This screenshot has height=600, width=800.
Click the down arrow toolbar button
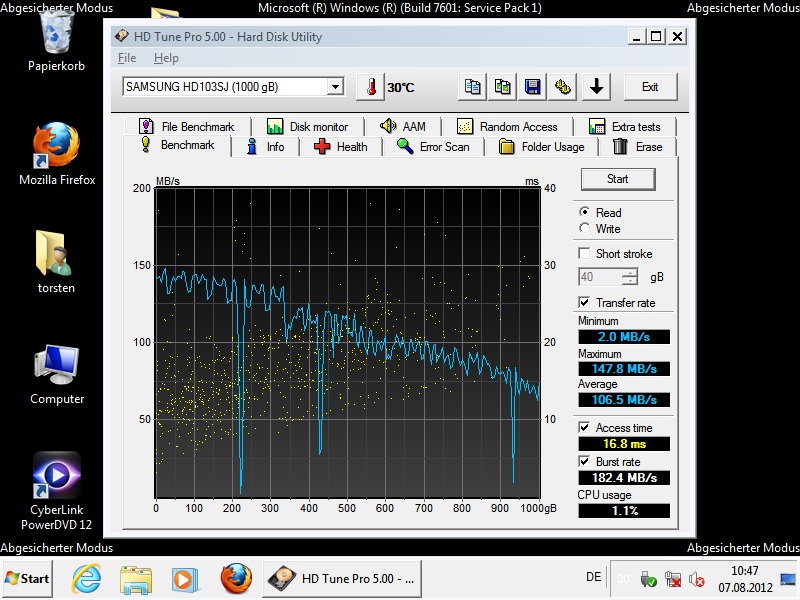[596, 87]
